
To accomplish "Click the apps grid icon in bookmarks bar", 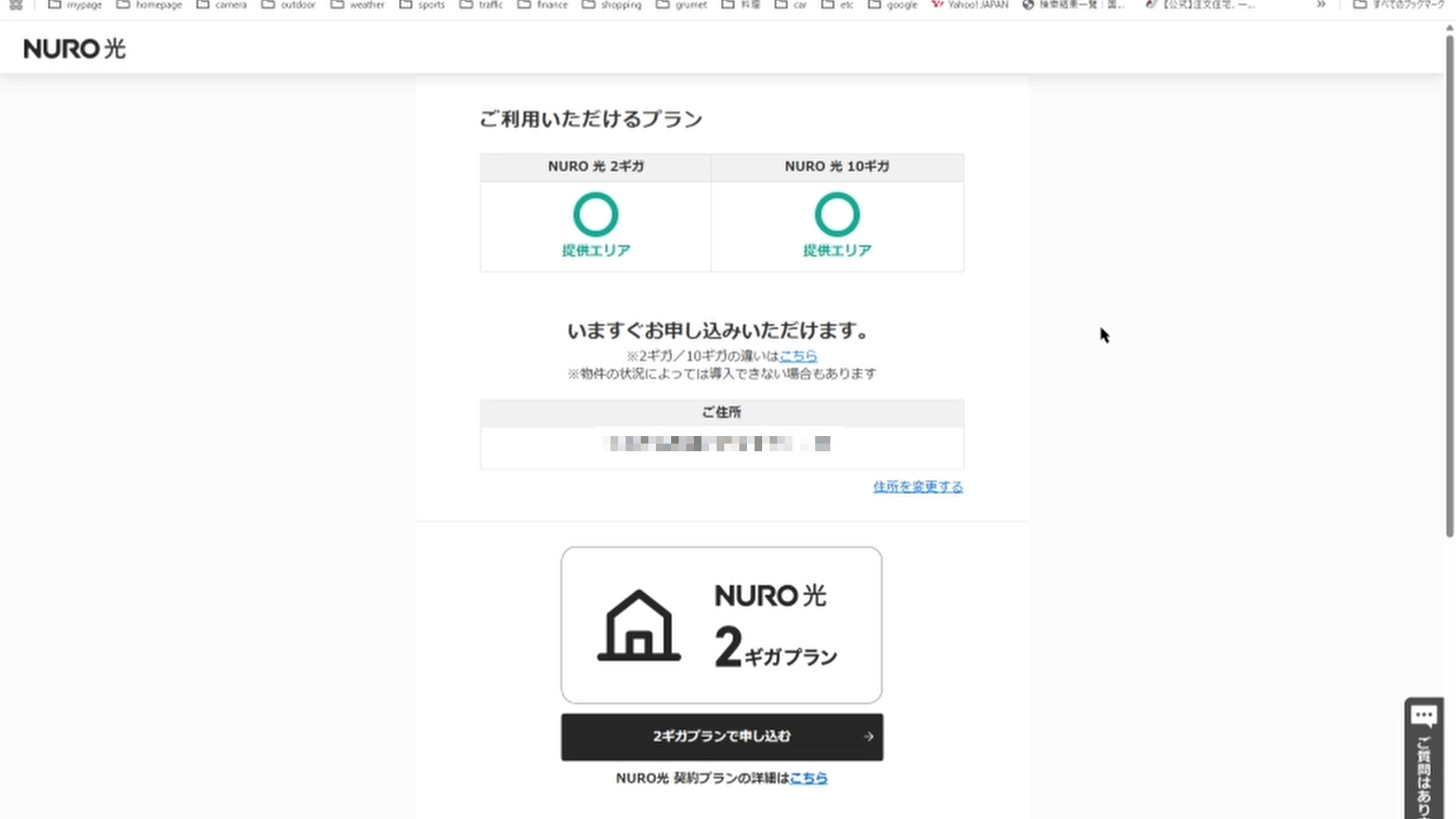I will tap(16, 5).
